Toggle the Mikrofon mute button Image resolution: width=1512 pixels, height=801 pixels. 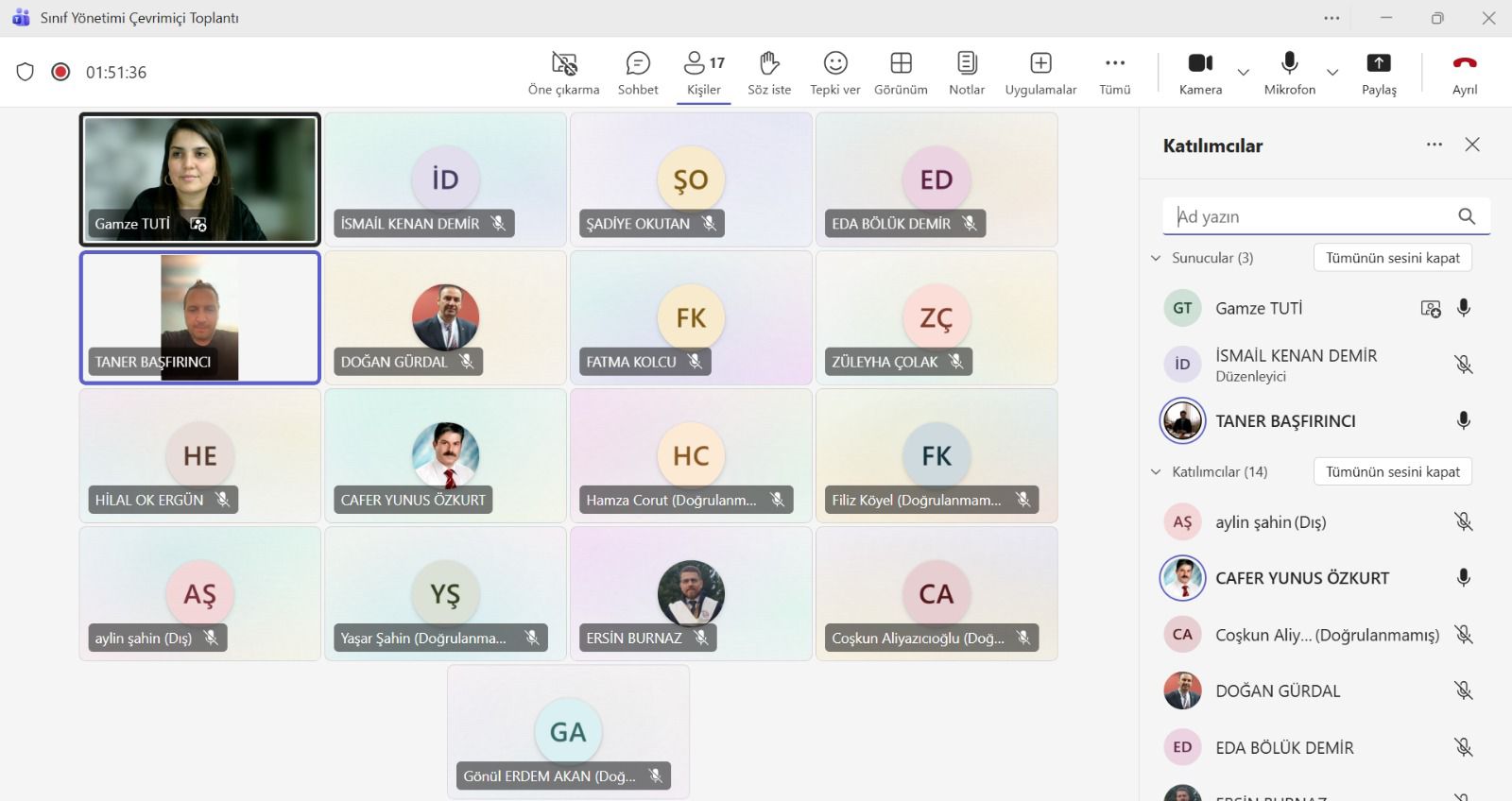[x=1289, y=64]
